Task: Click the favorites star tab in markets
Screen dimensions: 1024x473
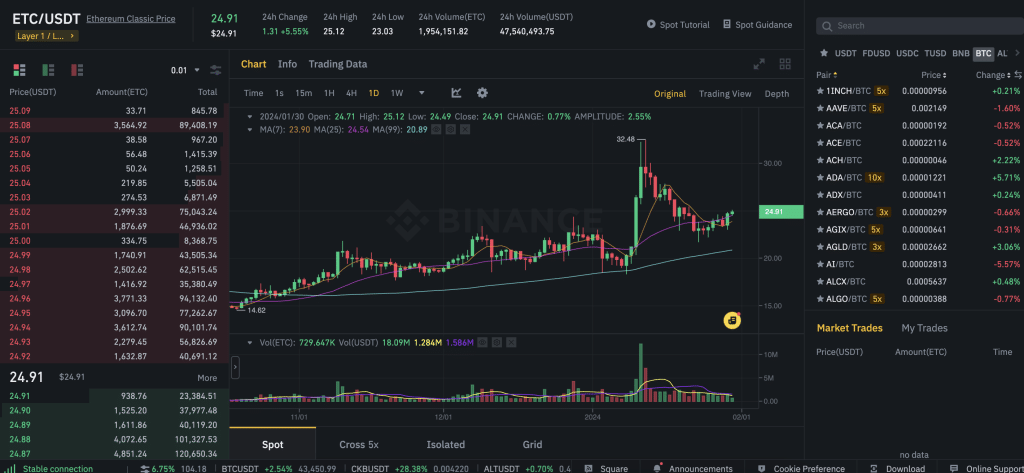Action: tap(824, 53)
